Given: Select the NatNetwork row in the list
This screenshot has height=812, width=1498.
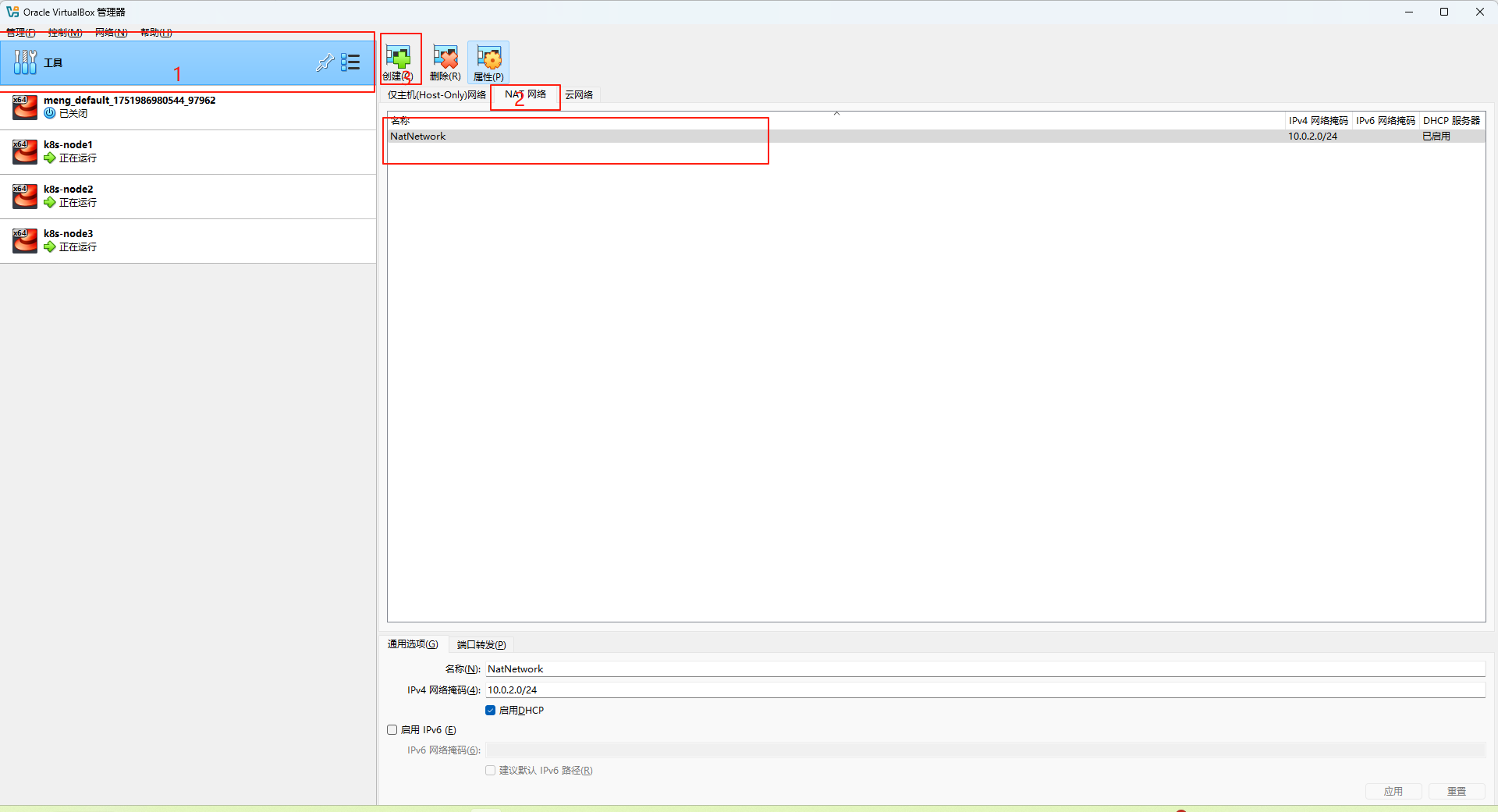Looking at the screenshot, I should click(x=936, y=137).
